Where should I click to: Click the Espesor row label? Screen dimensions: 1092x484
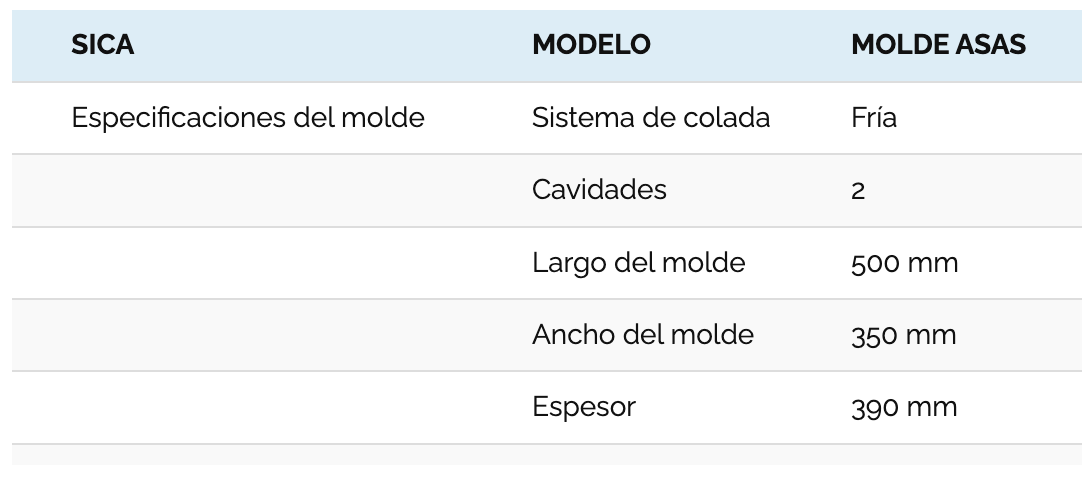(x=584, y=407)
